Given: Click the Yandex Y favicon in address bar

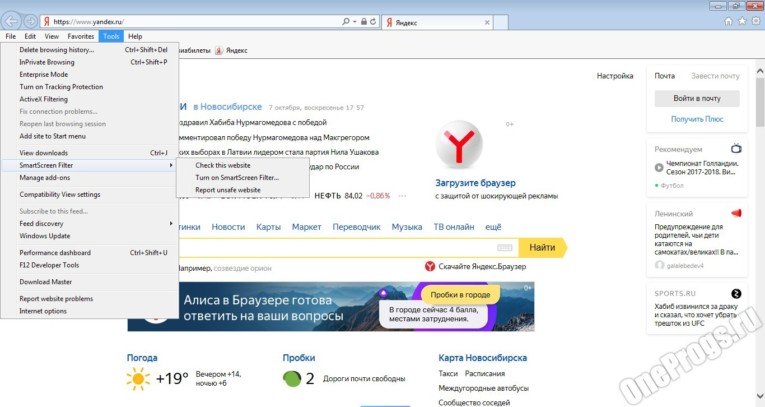Looking at the screenshot, I should click(47, 21).
